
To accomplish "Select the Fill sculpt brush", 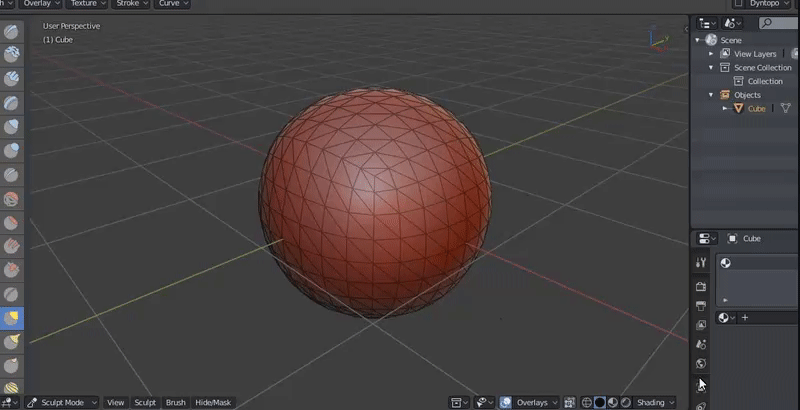I will (11, 247).
